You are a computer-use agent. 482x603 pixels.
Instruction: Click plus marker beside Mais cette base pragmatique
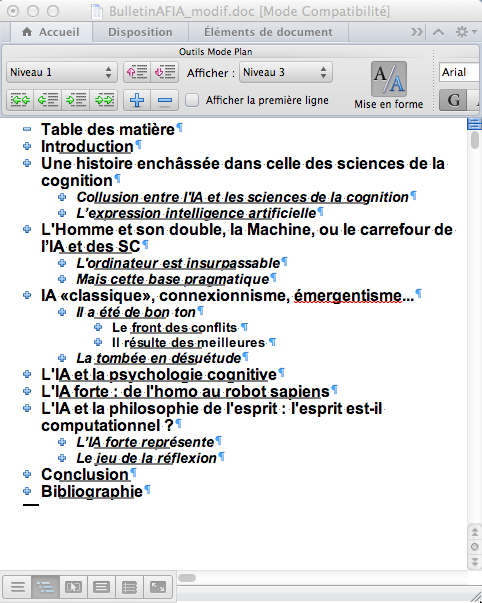click(x=62, y=279)
